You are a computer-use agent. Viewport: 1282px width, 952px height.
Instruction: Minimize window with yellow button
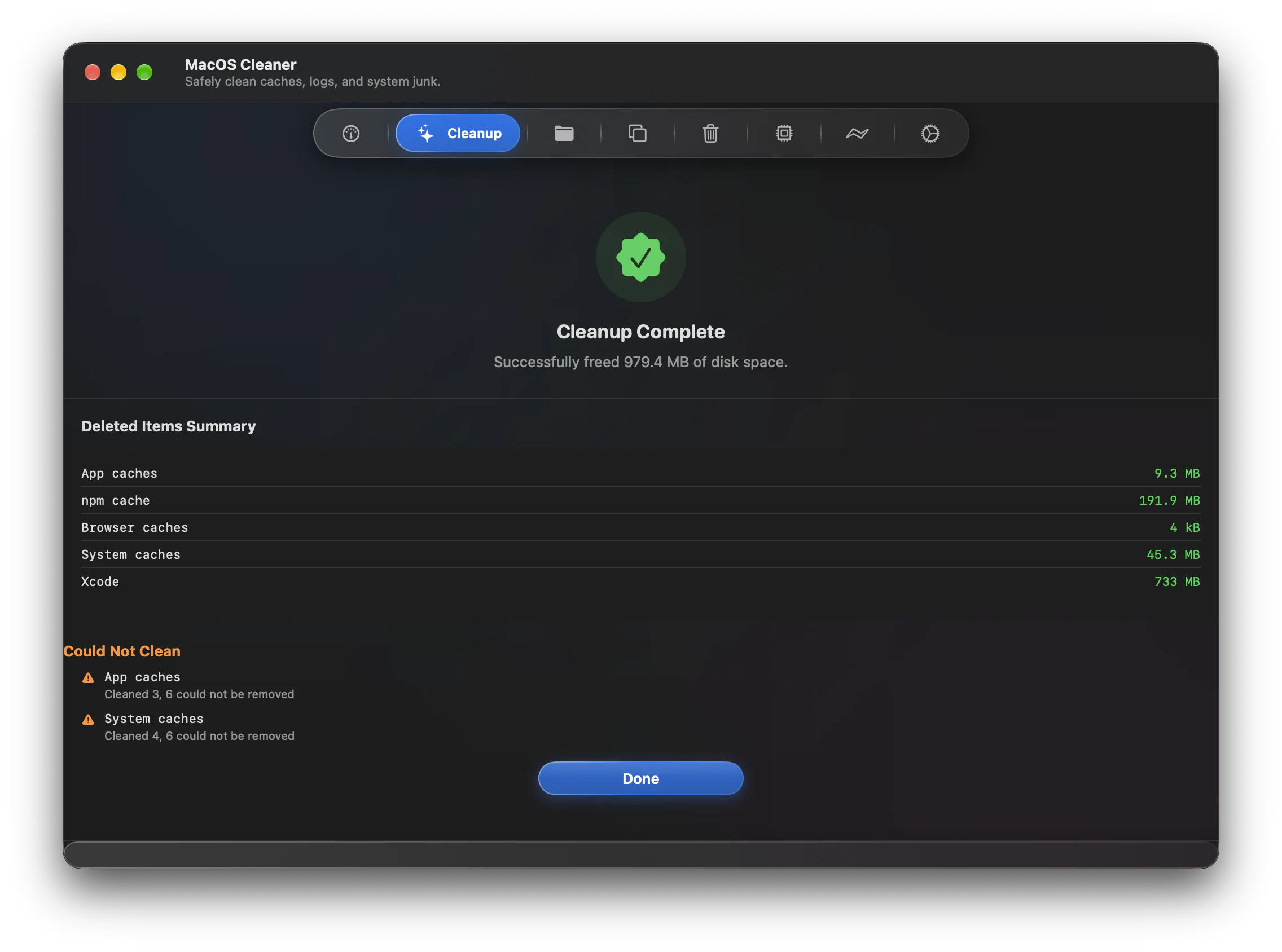pos(118,72)
